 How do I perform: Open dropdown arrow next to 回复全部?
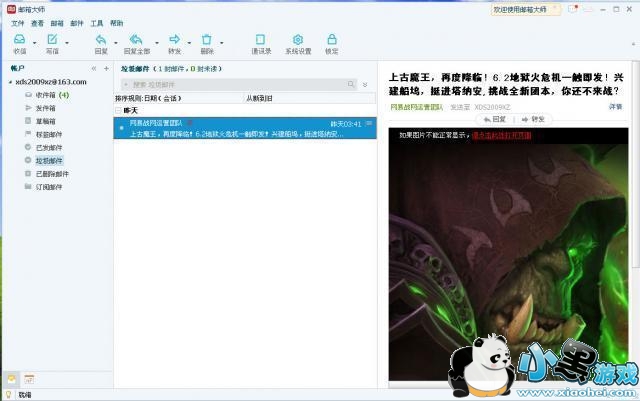[157, 43]
